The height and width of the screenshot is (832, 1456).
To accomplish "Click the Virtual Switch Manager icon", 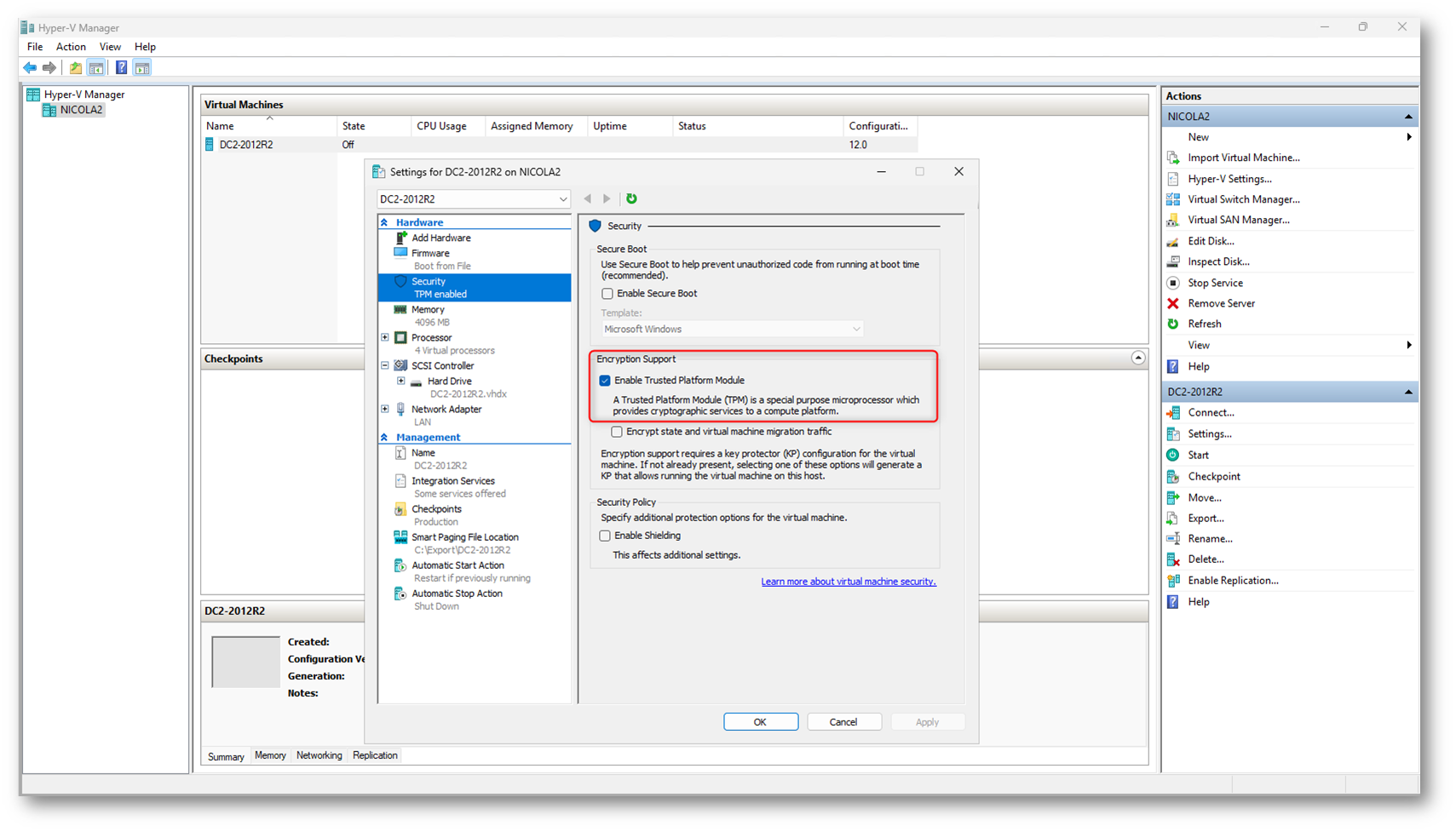I will point(1173,199).
